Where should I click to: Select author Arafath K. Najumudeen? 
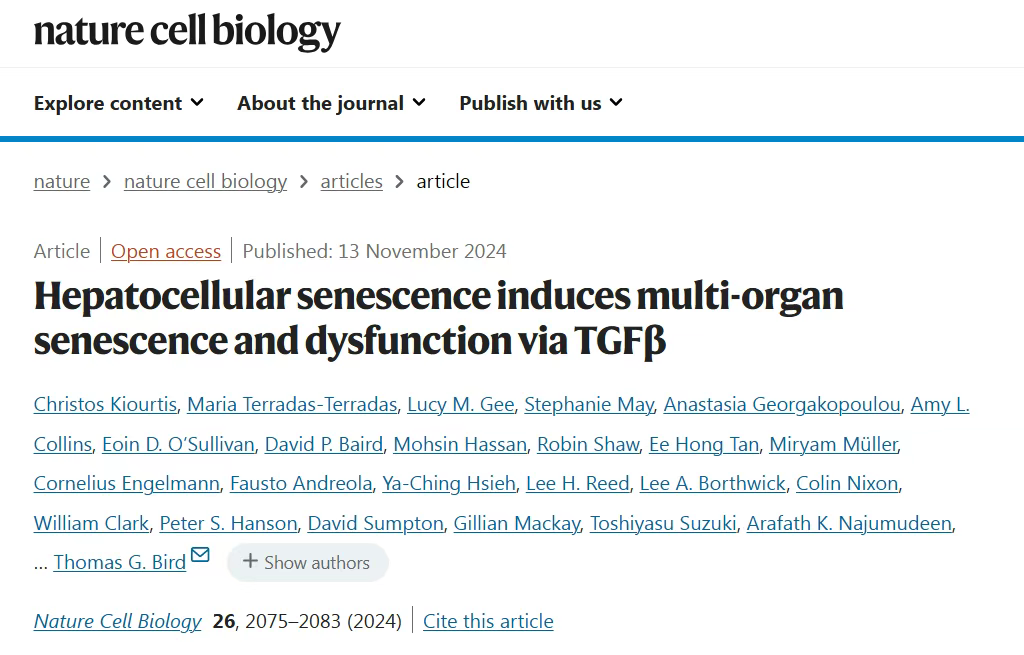tap(850, 523)
